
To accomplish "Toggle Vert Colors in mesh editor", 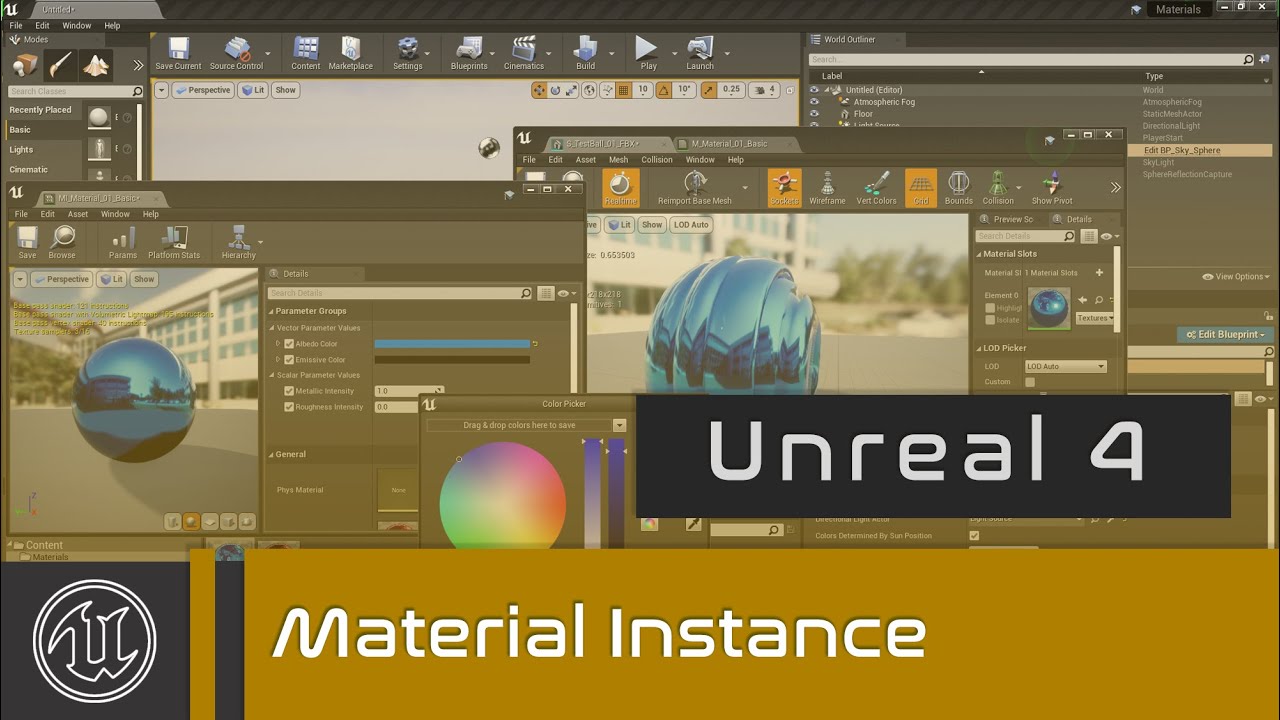I will point(877,188).
